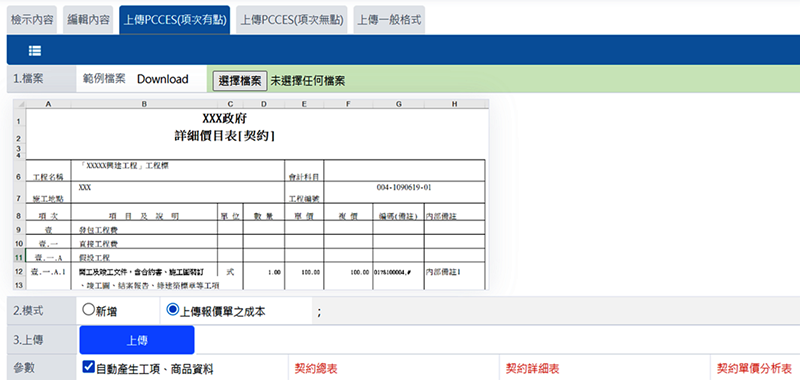This screenshot has width=800, height=380.
Task: Select the 新增 radio option
Action: point(88,309)
